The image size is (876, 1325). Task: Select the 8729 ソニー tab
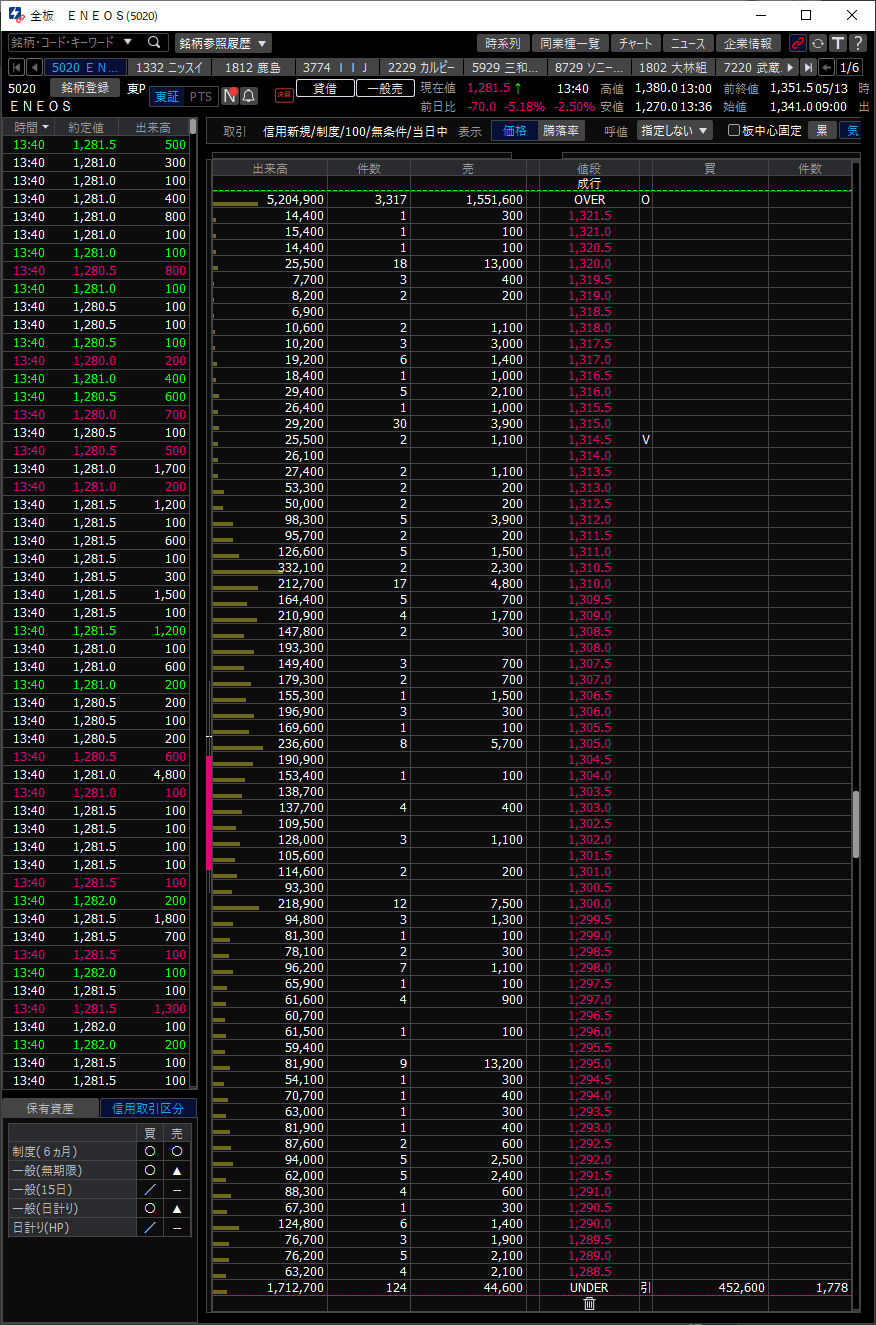589,68
